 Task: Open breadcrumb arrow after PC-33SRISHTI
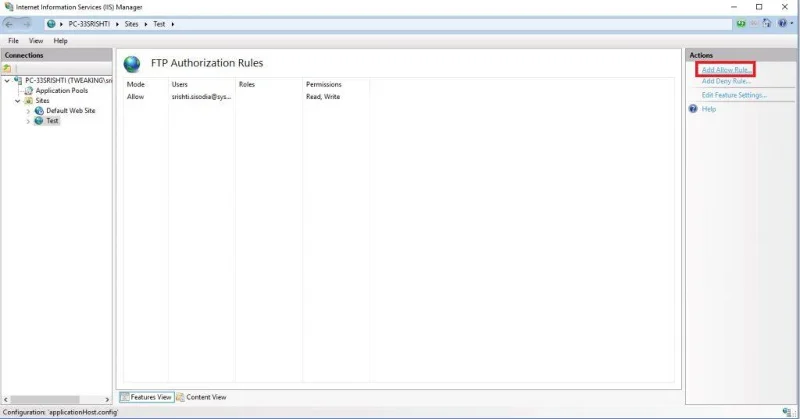(117, 24)
